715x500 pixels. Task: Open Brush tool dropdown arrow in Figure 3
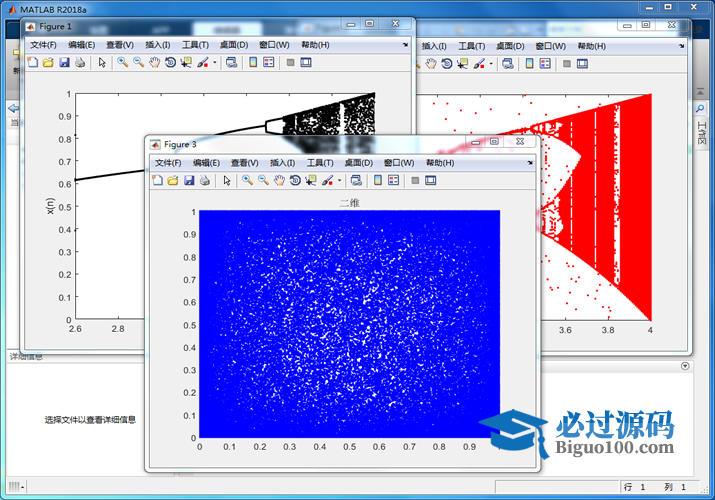pos(339,181)
